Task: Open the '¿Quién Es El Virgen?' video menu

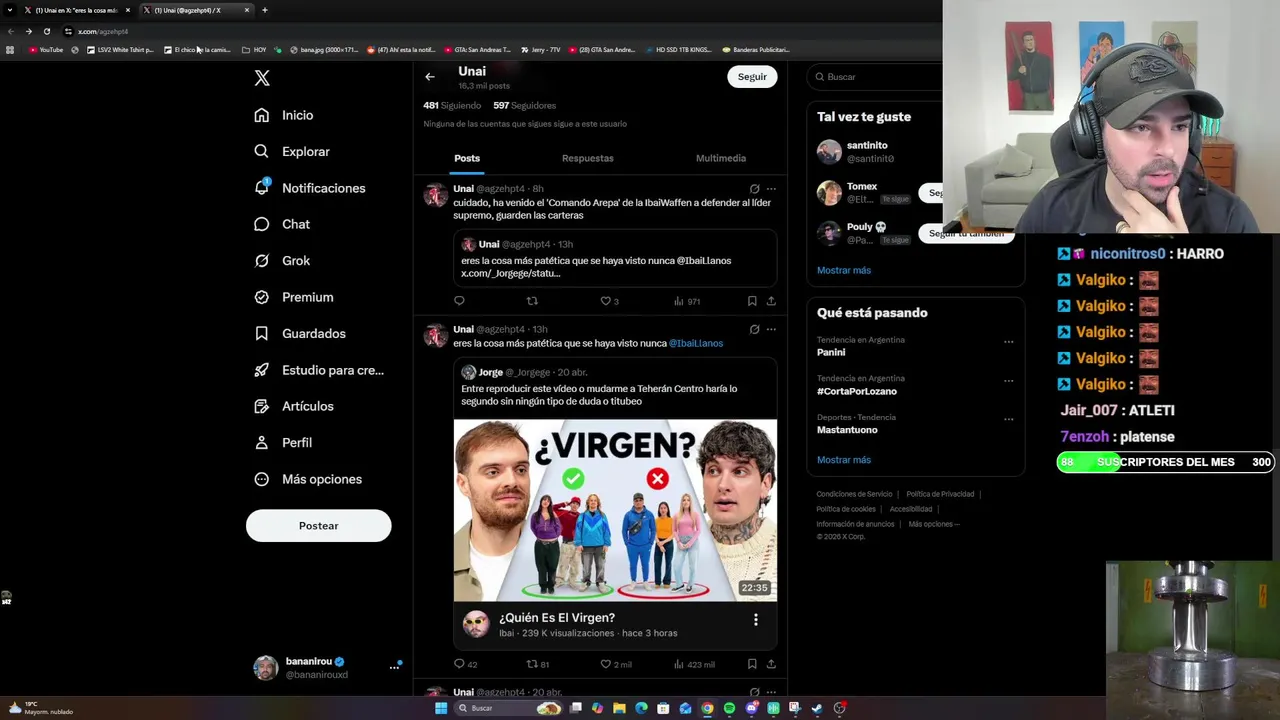Action: click(756, 620)
